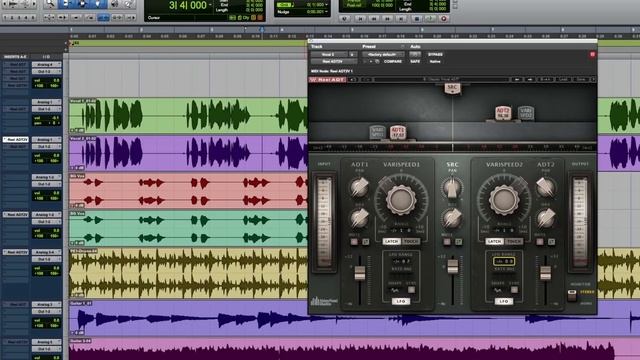Toggle the SRC mute button
Image resolution: width=640 pixels, height=360 pixels.
(x=447, y=242)
